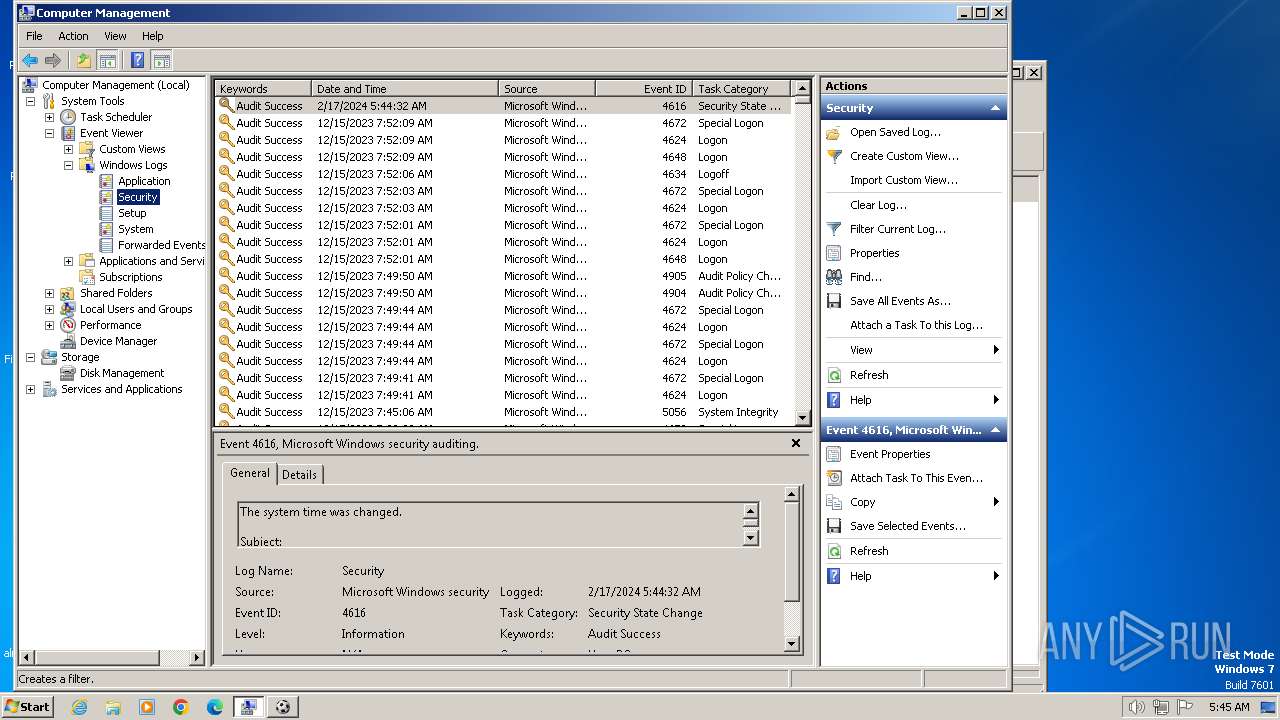Select Event Viewer node in the tree
This screenshot has height=720, width=1280.
click(x=111, y=133)
